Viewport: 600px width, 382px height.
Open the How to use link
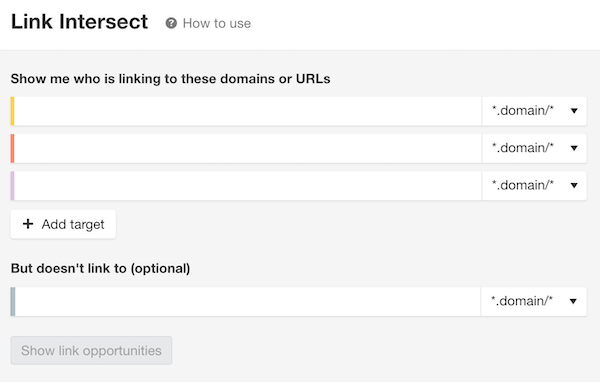(x=217, y=23)
